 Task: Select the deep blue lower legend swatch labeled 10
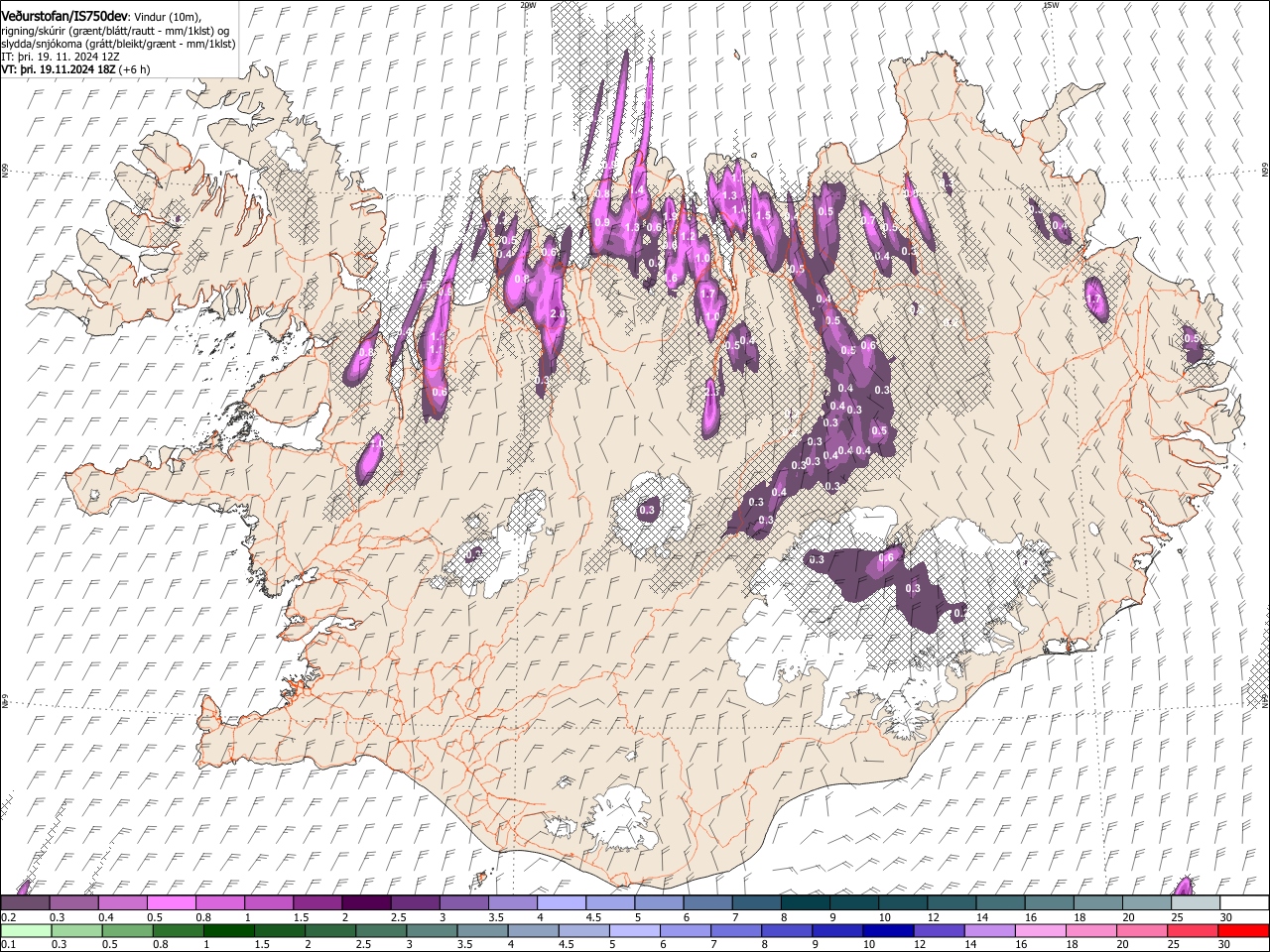click(890, 931)
